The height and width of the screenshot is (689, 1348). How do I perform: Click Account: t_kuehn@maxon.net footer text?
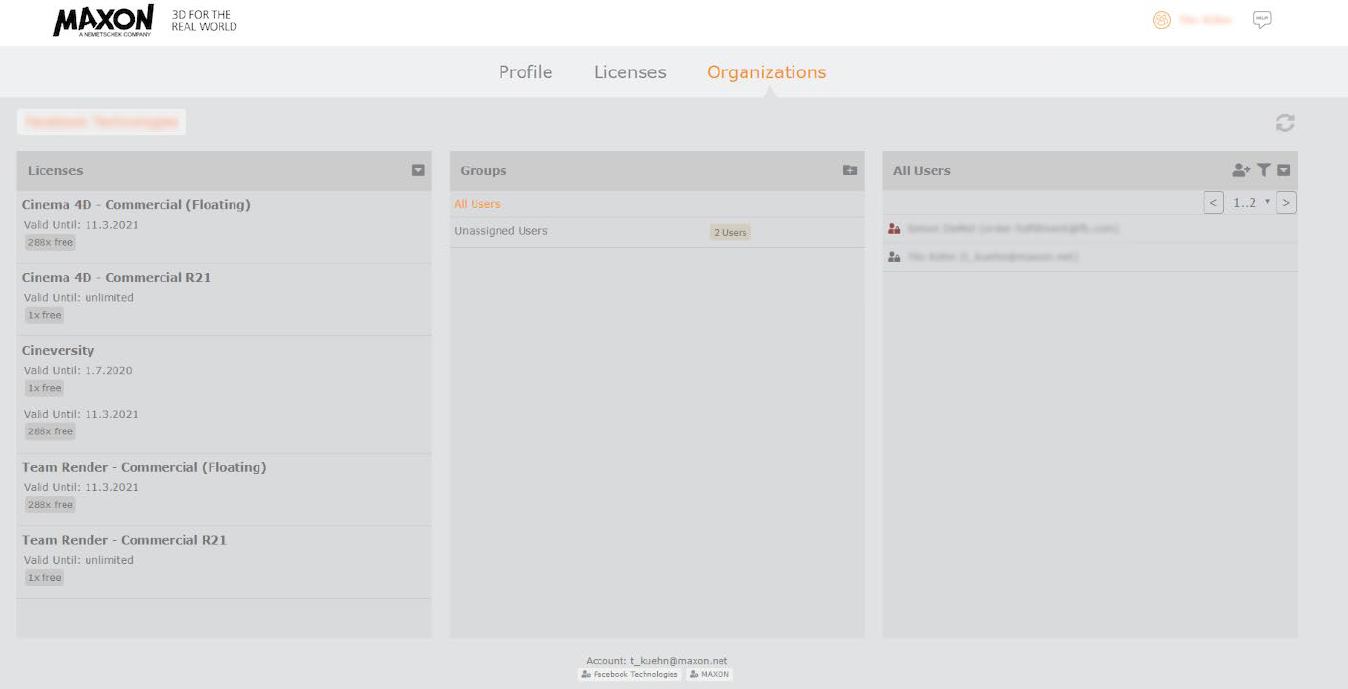[657, 661]
